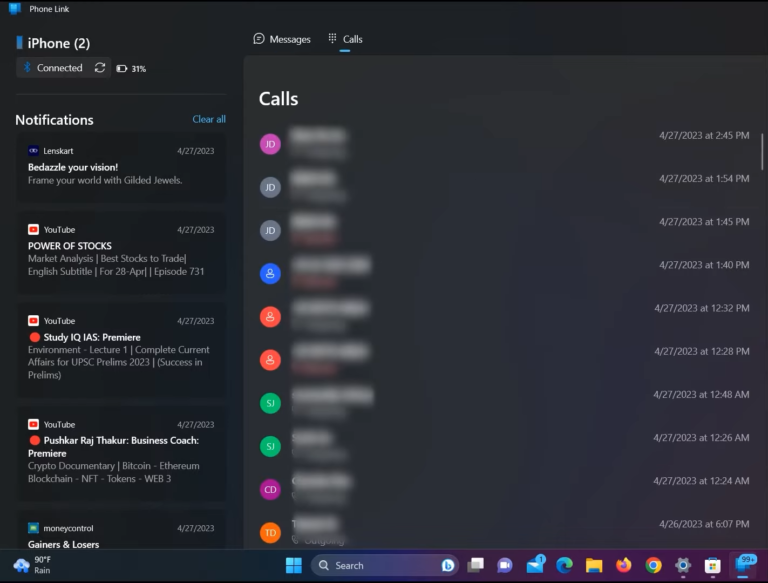Click the Bluetooth Connected status button
This screenshot has width=768, height=583.
point(54,68)
